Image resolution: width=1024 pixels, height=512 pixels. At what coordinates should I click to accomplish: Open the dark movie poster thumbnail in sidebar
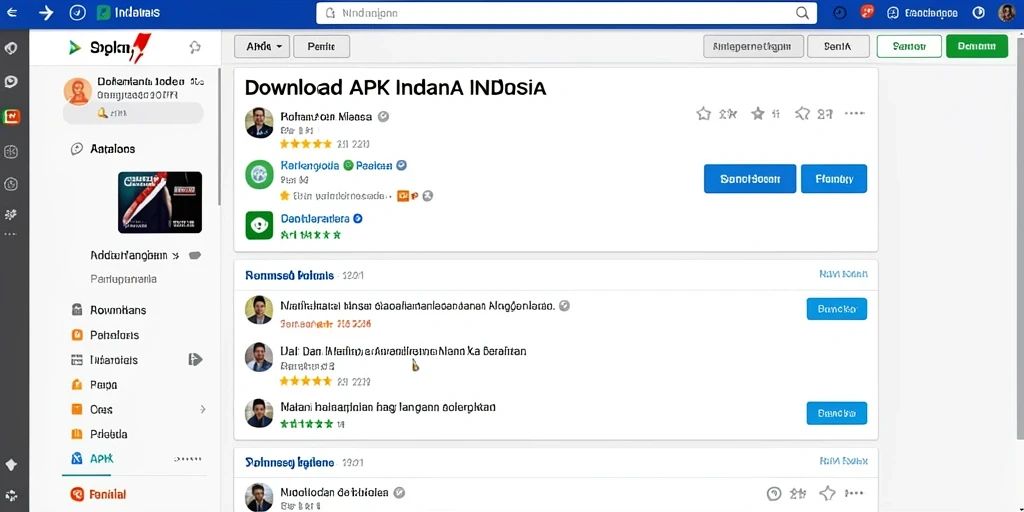pos(159,202)
